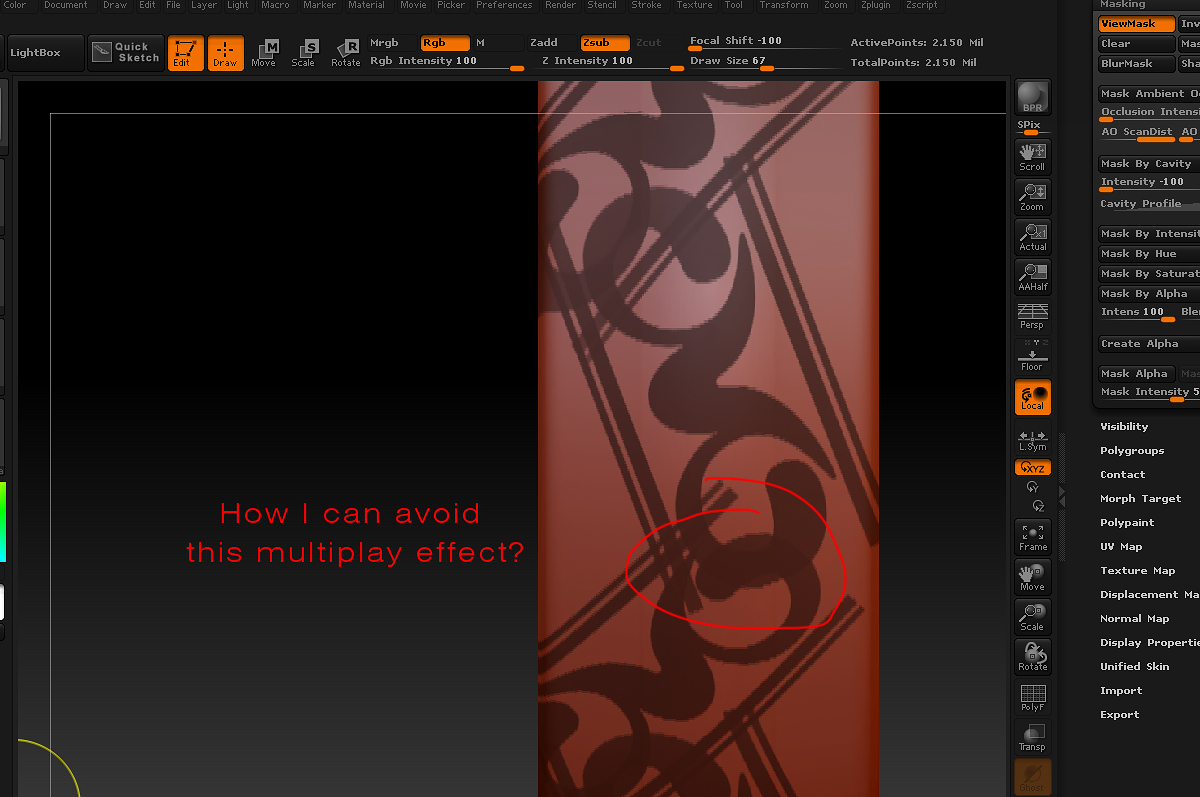Viewport: 1200px width, 797px height.
Task: Toggle L.Sym local symmetry
Action: pyautogui.click(x=1033, y=440)
